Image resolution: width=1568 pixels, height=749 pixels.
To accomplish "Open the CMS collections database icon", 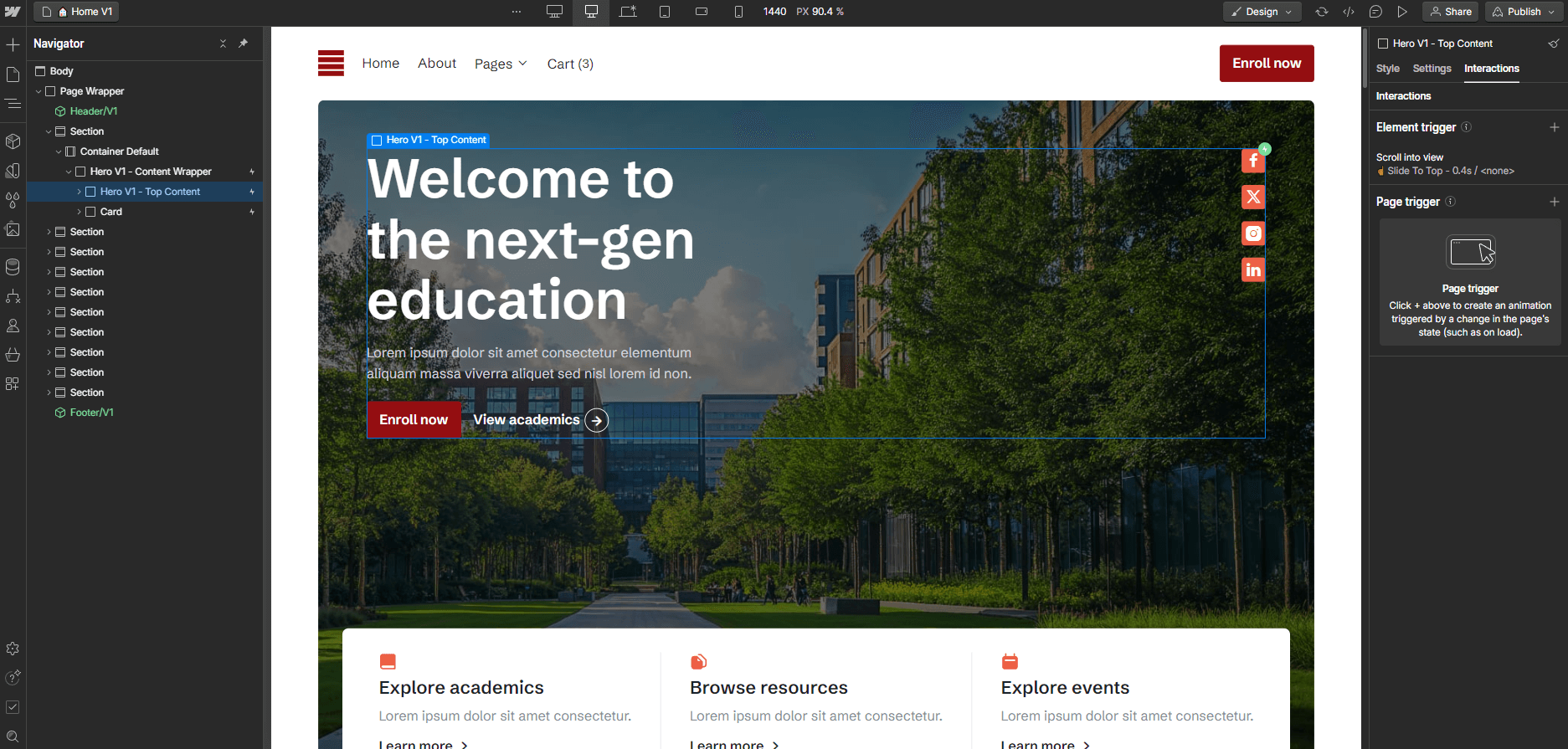I will 13,267.
